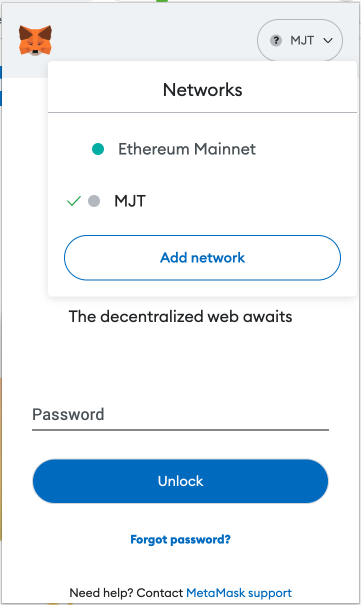Viewport: 361px width, 605px height.
Task: Focus the Password input field
Action: (180, 415)
